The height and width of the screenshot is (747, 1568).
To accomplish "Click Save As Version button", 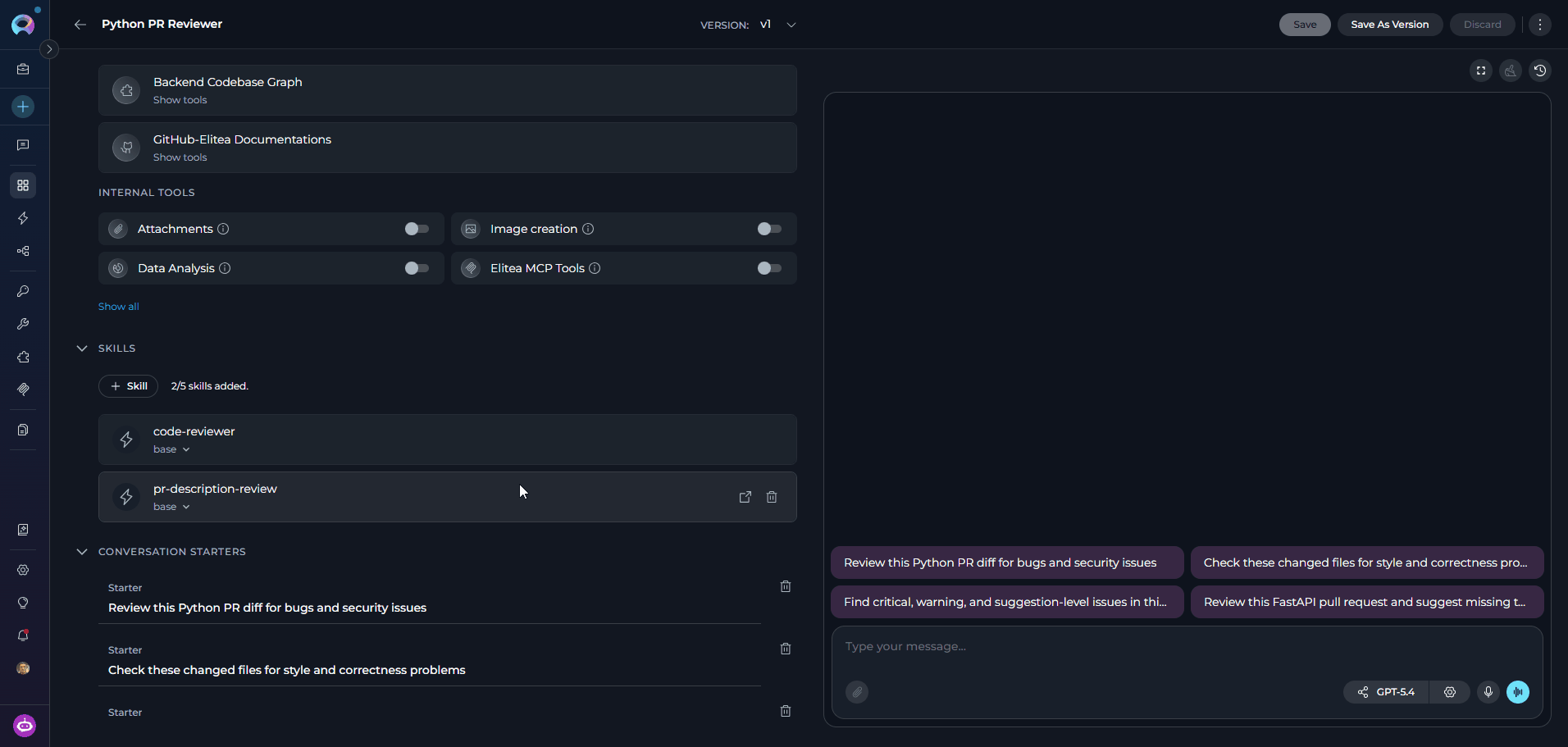I will (x=1389, y=25).
